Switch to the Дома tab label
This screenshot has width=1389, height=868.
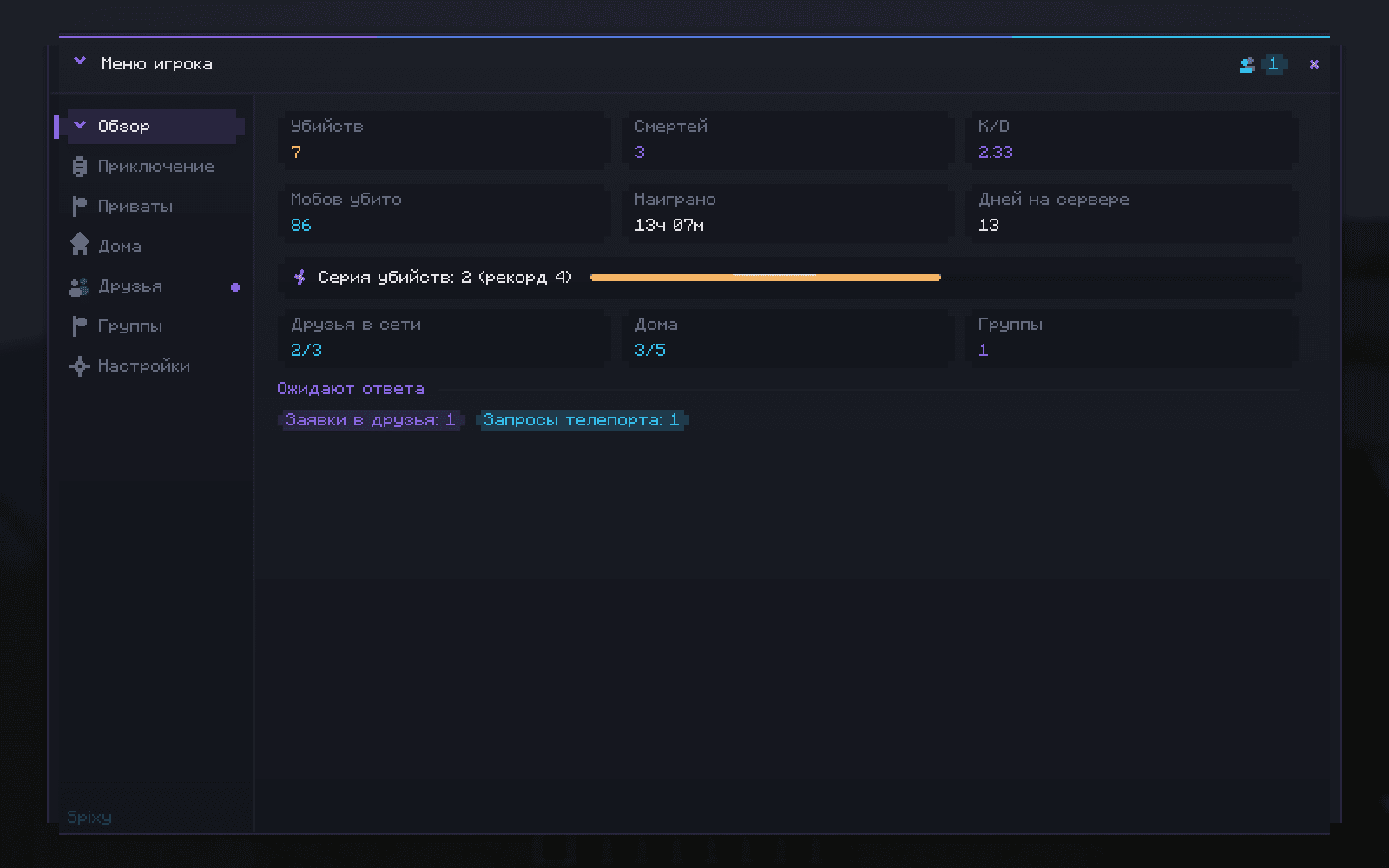click(x=120, y=246)
